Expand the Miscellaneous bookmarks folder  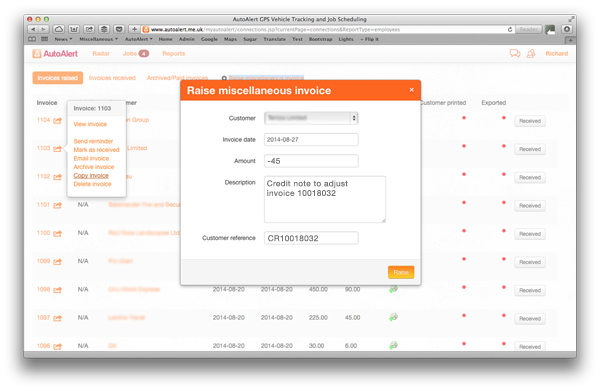pos(98,39)
